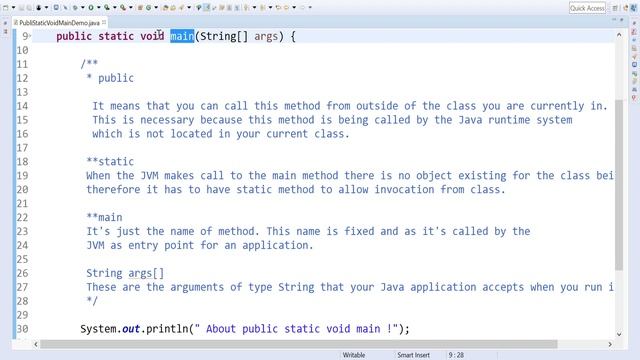Open the New wizard toolbar icon
640x360 pixels.
click(5, 8)
